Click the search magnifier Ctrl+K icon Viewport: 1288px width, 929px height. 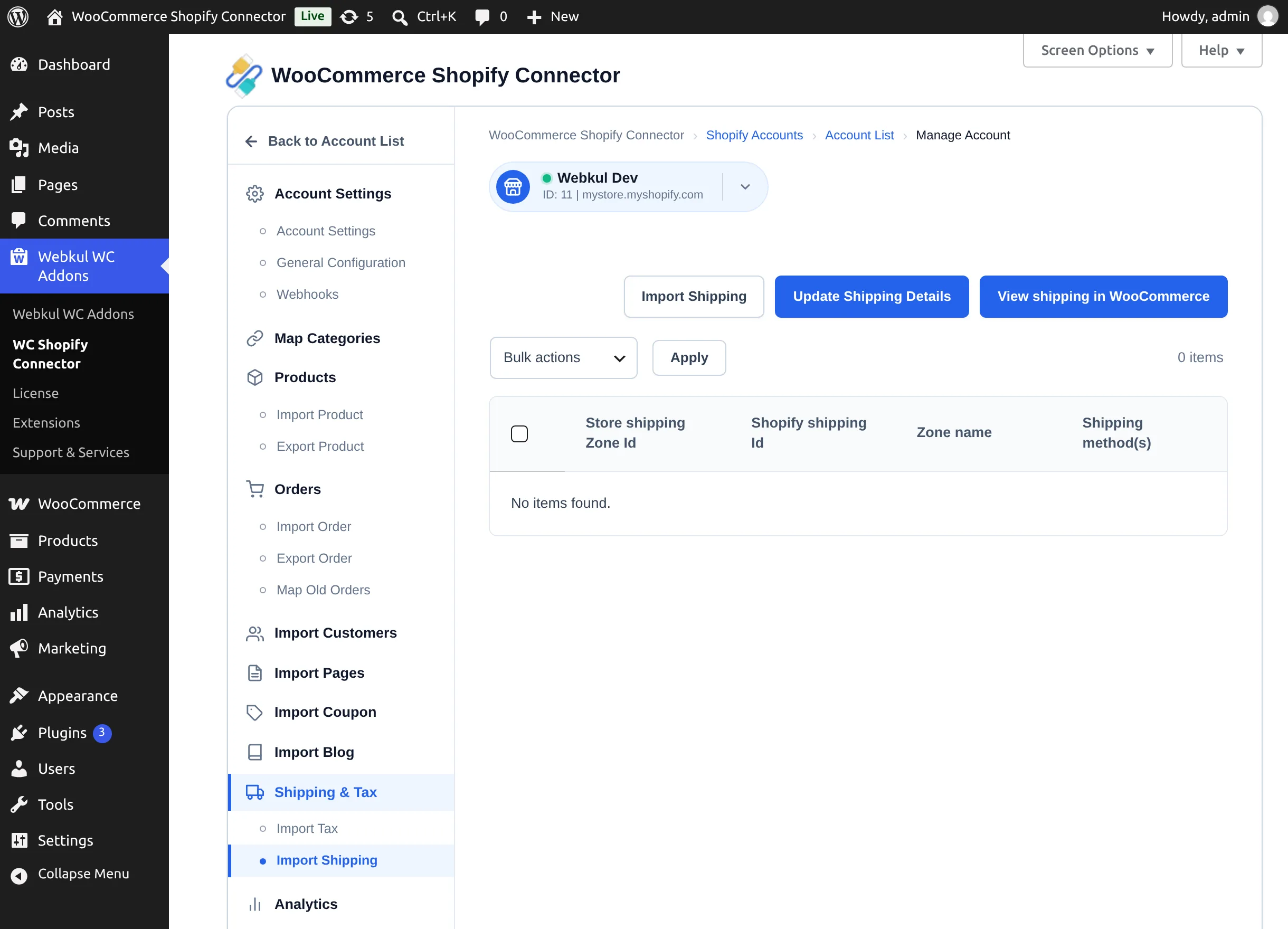[x=400, y=17]
